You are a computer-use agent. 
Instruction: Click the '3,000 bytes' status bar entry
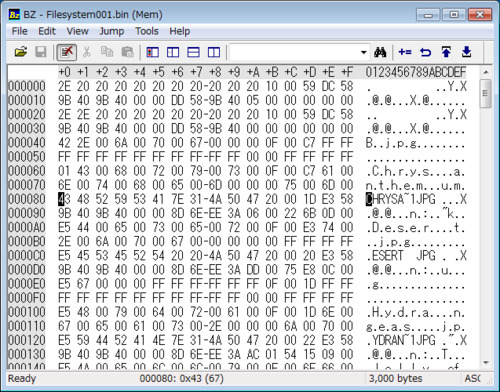395,379
